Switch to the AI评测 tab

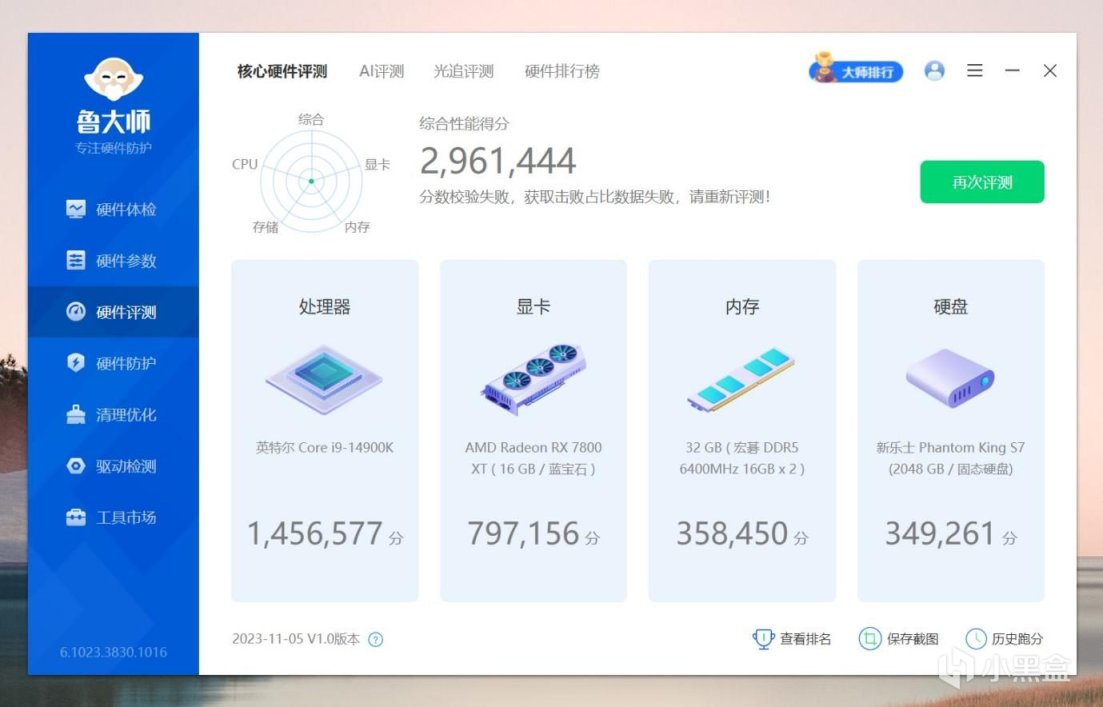click(381, 71)
